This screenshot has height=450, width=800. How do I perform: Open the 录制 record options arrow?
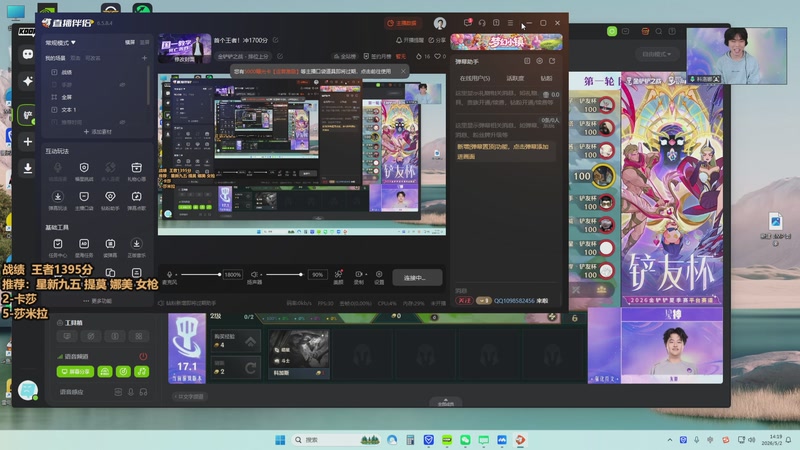[366, 274]
